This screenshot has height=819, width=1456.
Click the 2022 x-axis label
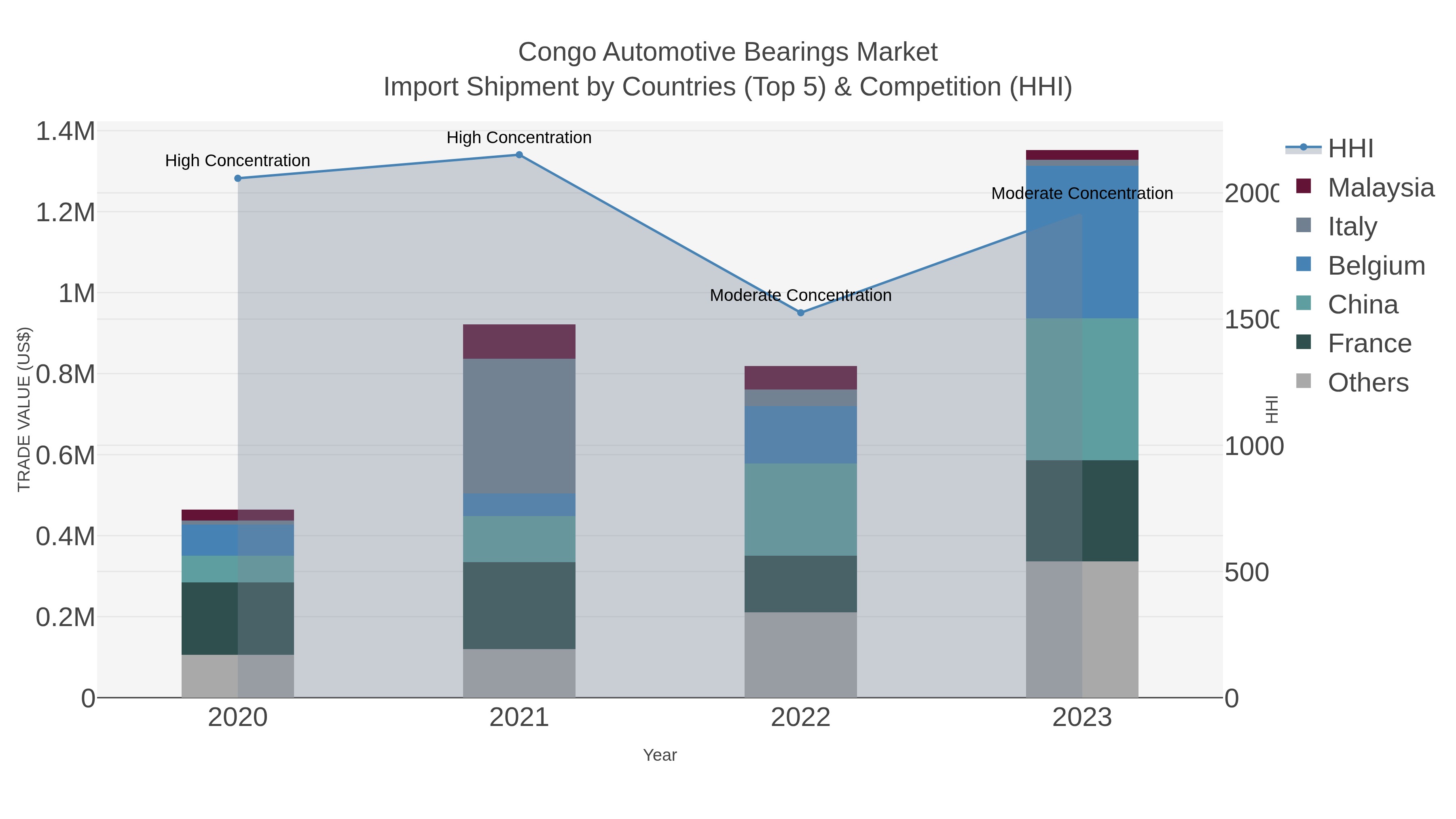[x=800, y=718]
